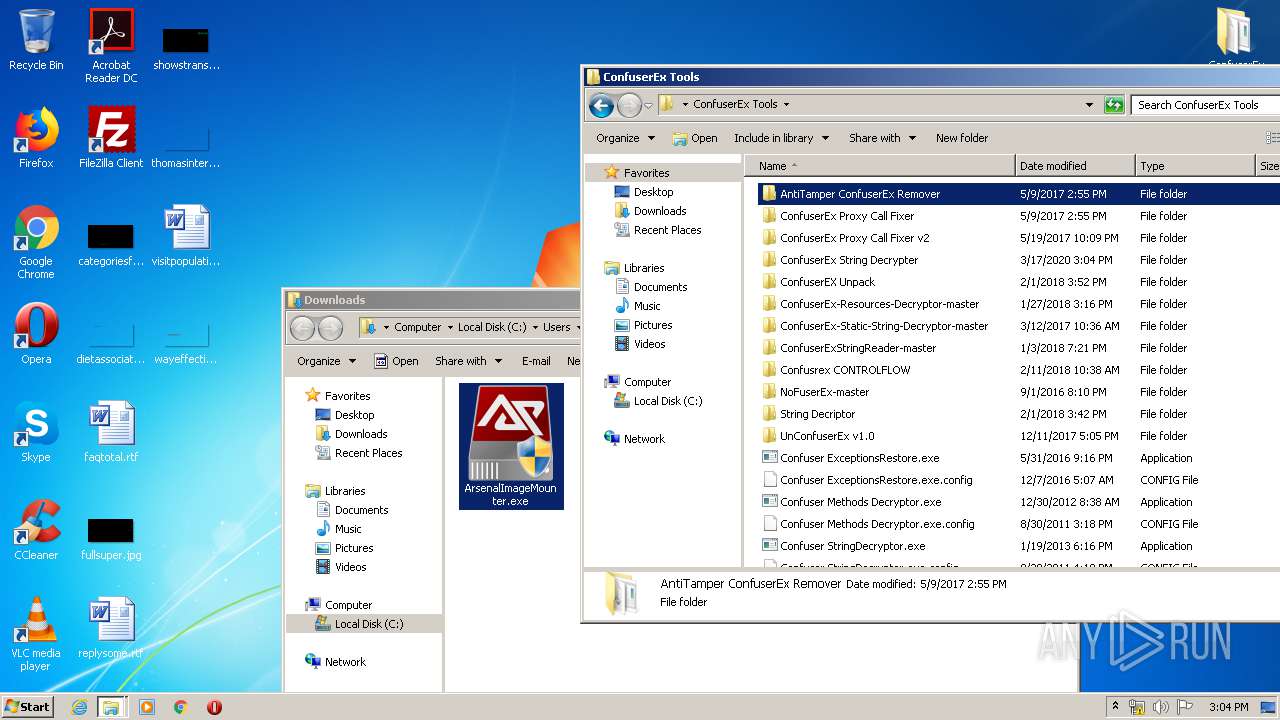Select ArsenalImageMounter.exe in Downloads window
The width and height of the screenshot is (1280, 720).
pyautogui.click(x=511, y=446)
